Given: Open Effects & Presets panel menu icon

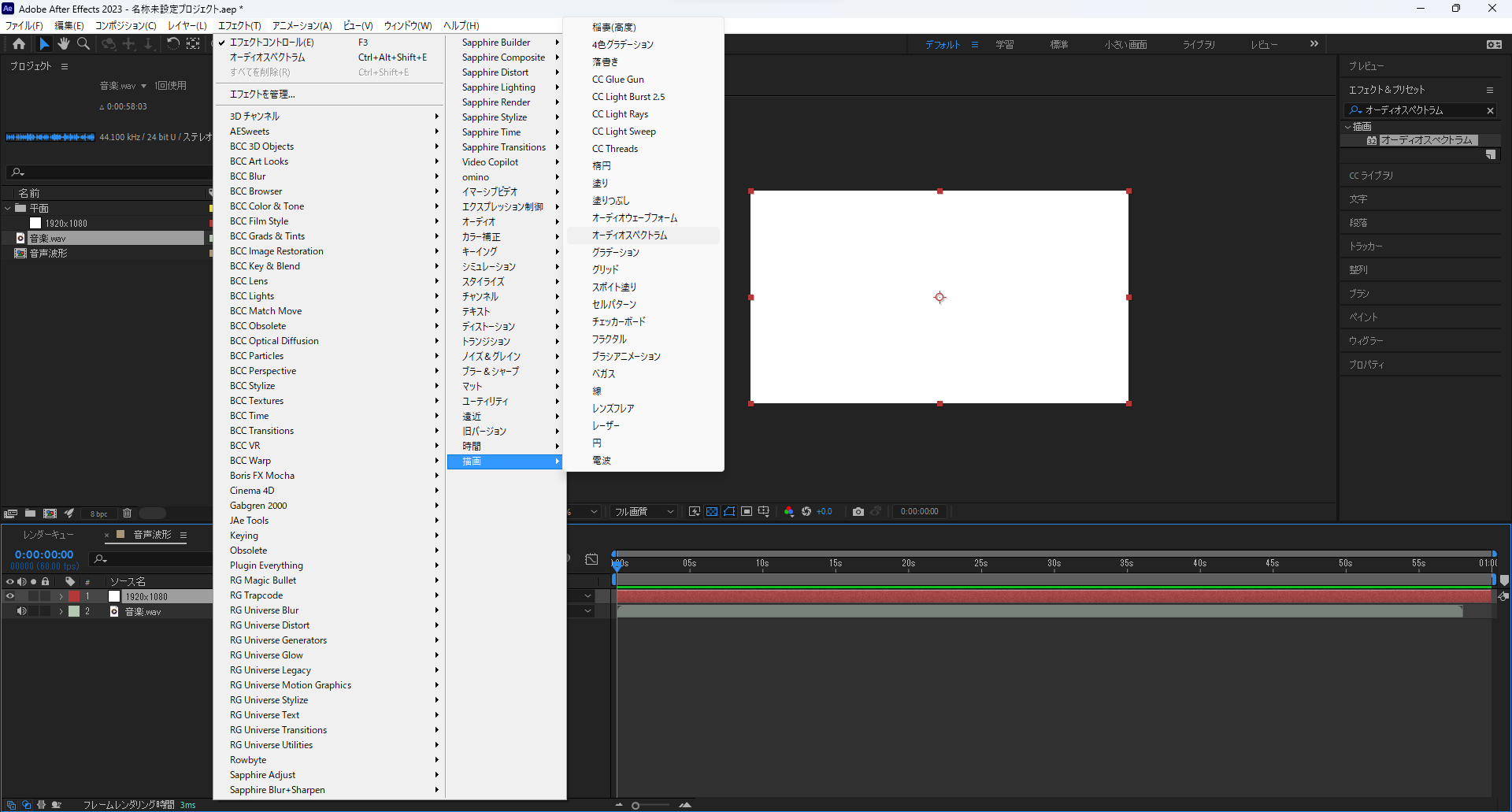Looking at the screenshot, I should (x=1489, y=90).
